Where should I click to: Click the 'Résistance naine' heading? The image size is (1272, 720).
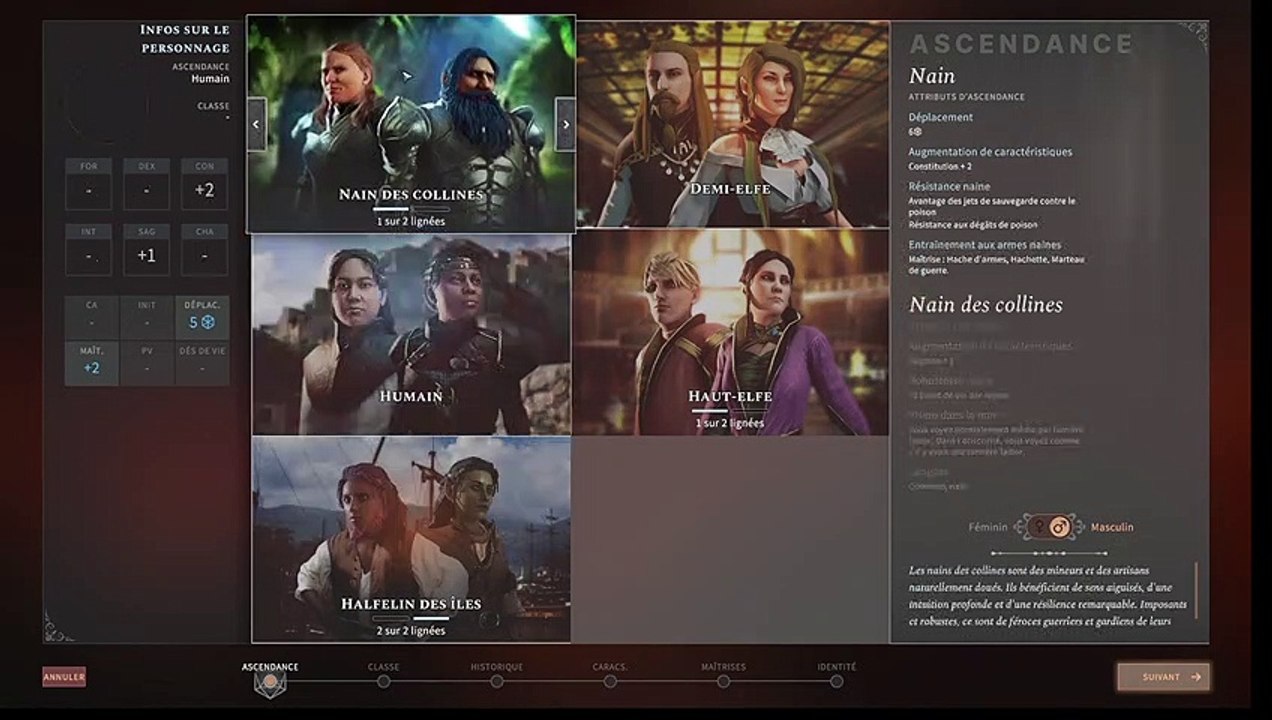(949, 186)
